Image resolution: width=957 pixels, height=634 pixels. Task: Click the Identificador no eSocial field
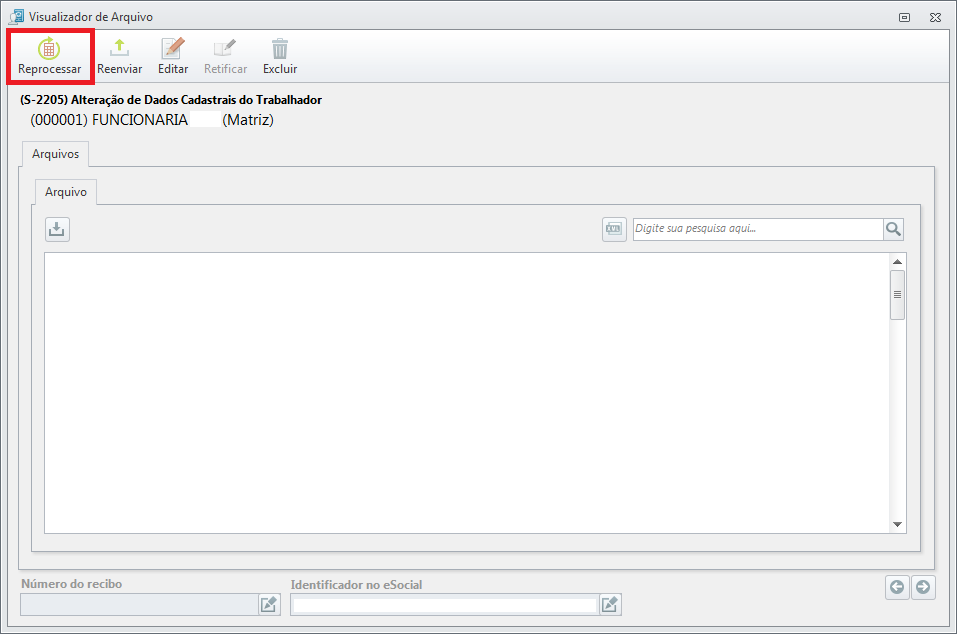click(444, 605)
